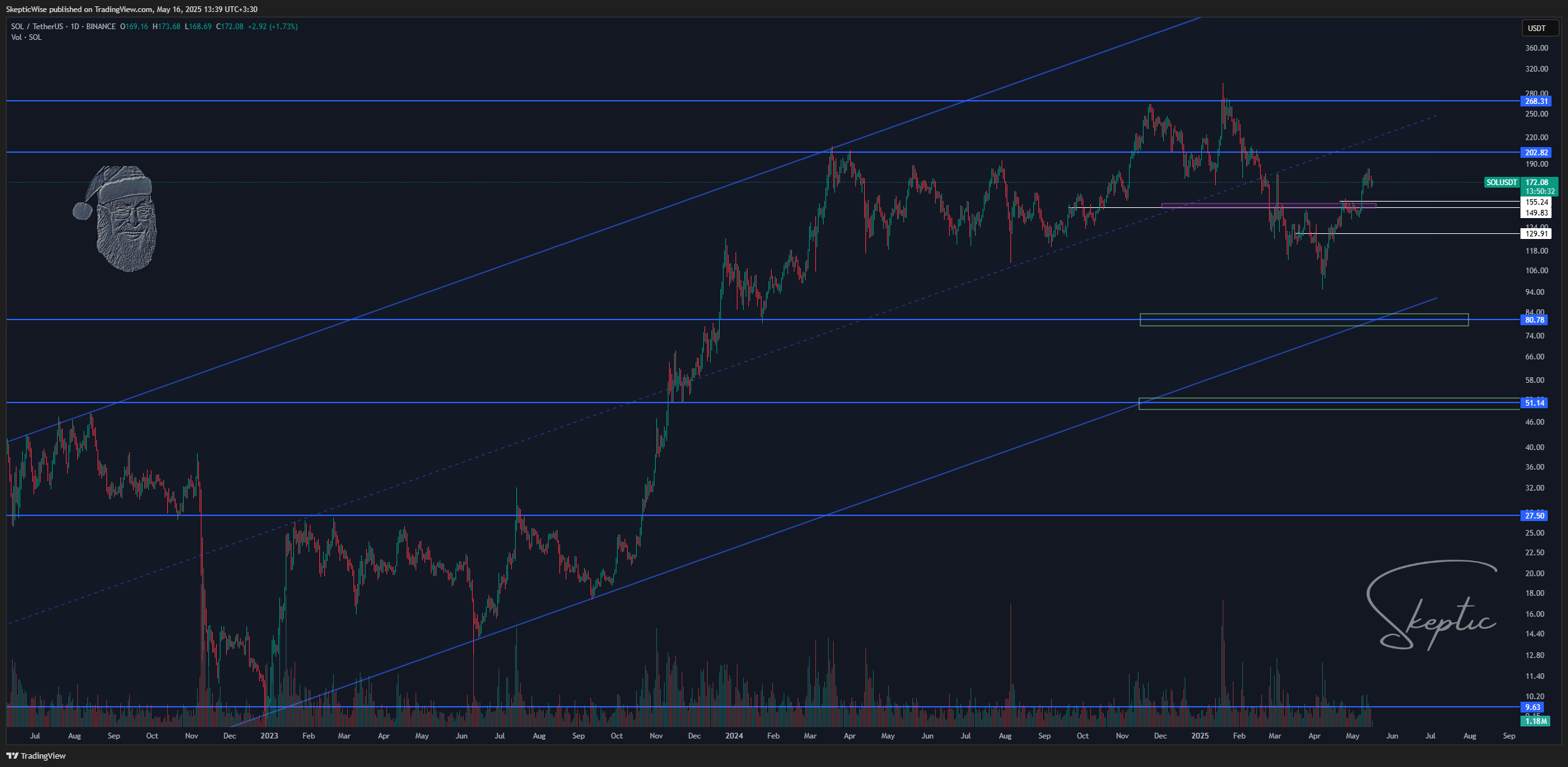Click the close price C172.08 value

tap(230, 27)
